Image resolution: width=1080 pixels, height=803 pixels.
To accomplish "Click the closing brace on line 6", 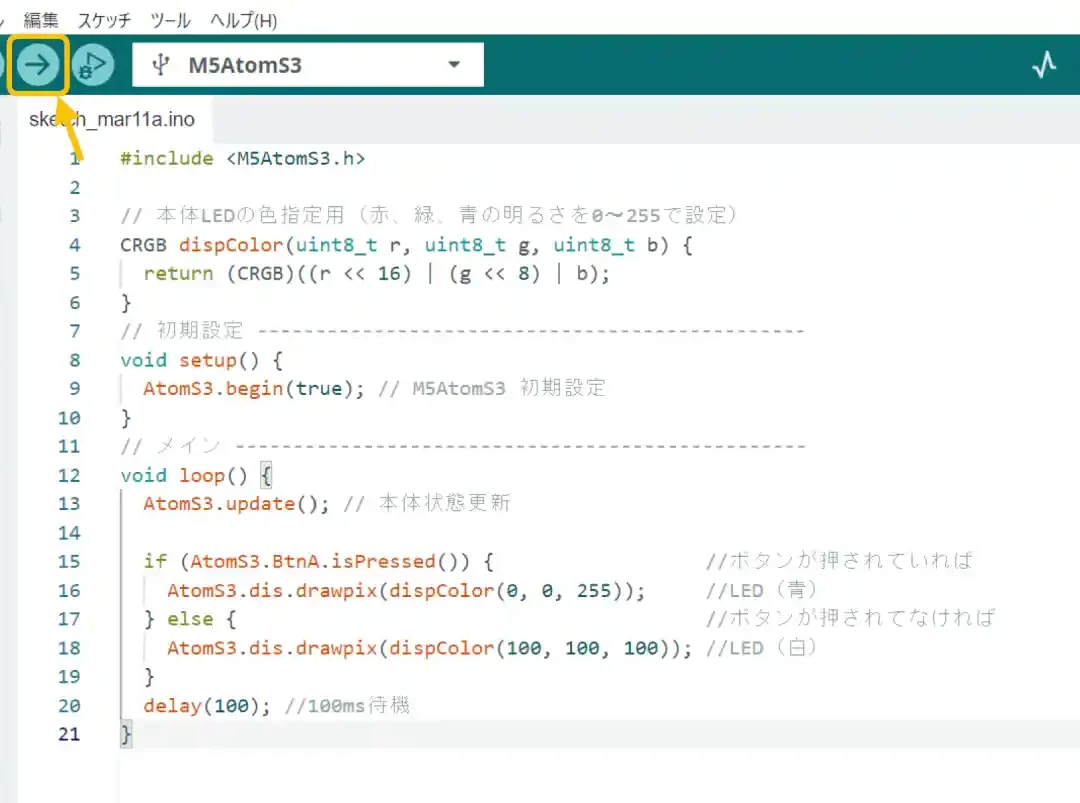I will coord(125,303).
